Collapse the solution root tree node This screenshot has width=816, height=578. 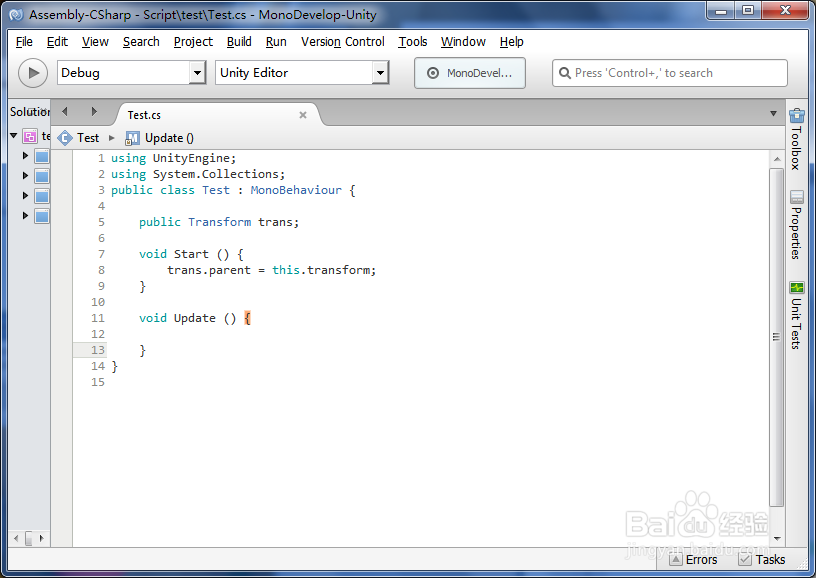[14, 136]
